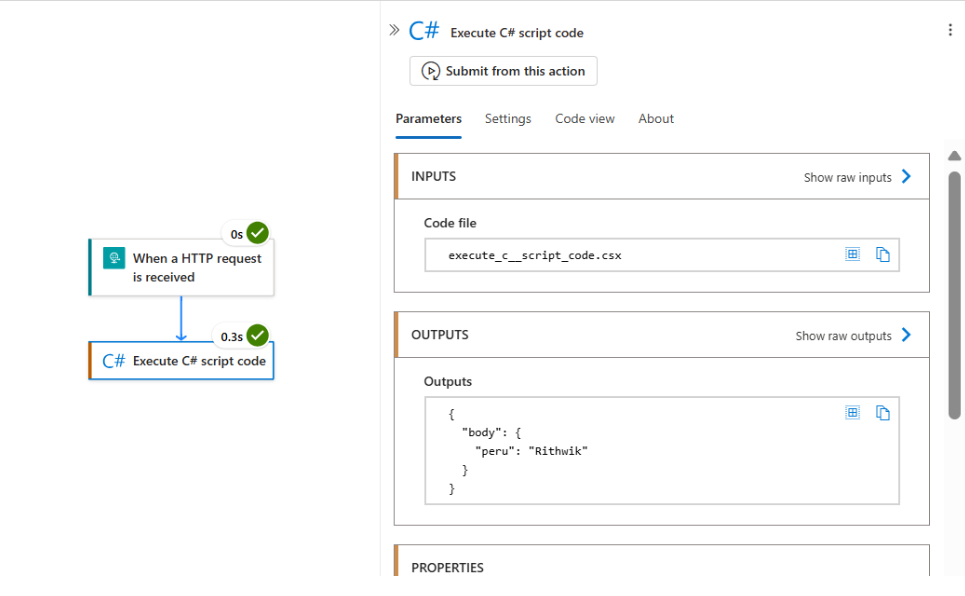Copy the Outputs JSON to clipboard
Image resolution: width=965 pixels, height=596 pixels.
pyautogui.click(x=883, y=411)
